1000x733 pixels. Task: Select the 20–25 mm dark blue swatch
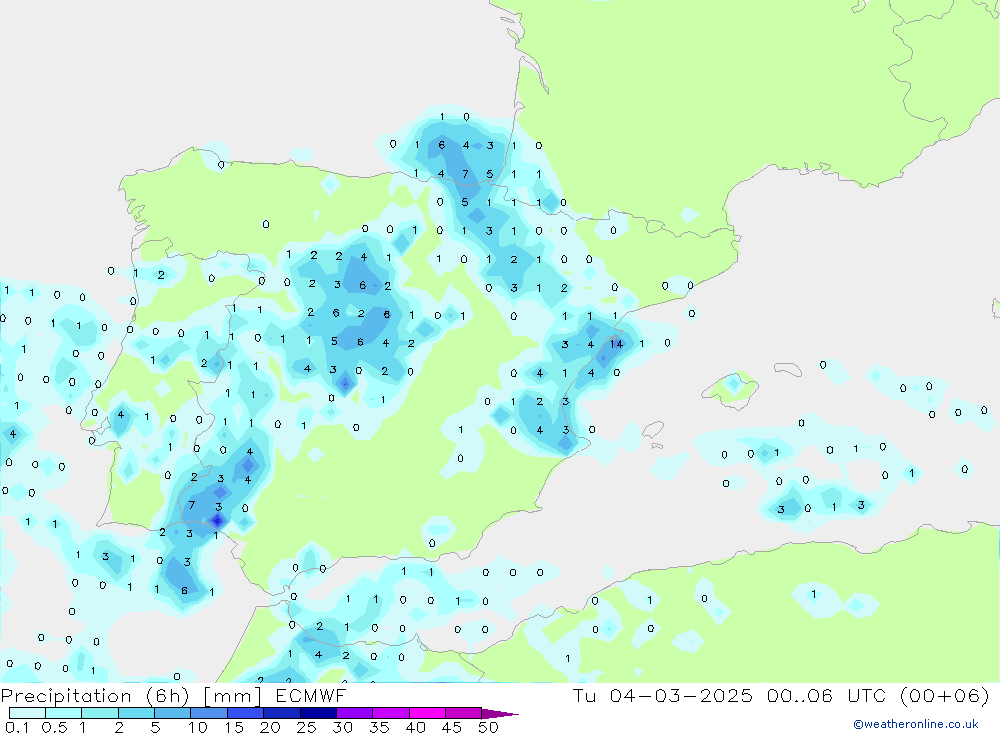(282, 713)
